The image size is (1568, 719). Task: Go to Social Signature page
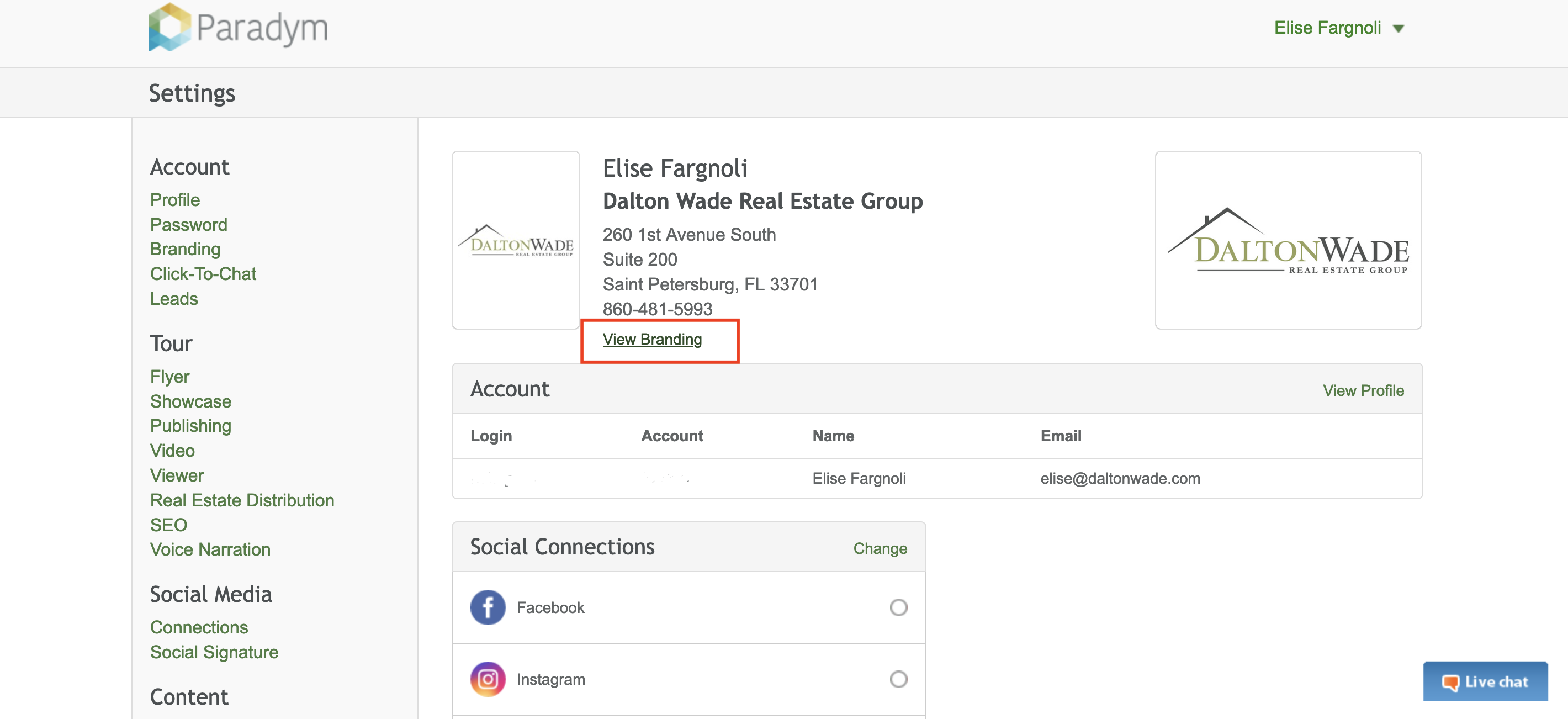(214, 652)
